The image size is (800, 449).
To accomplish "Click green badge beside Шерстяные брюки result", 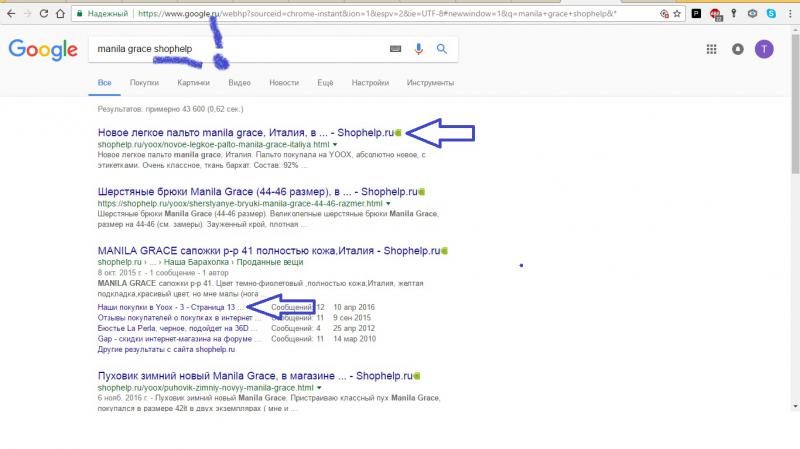I will 421,192.
